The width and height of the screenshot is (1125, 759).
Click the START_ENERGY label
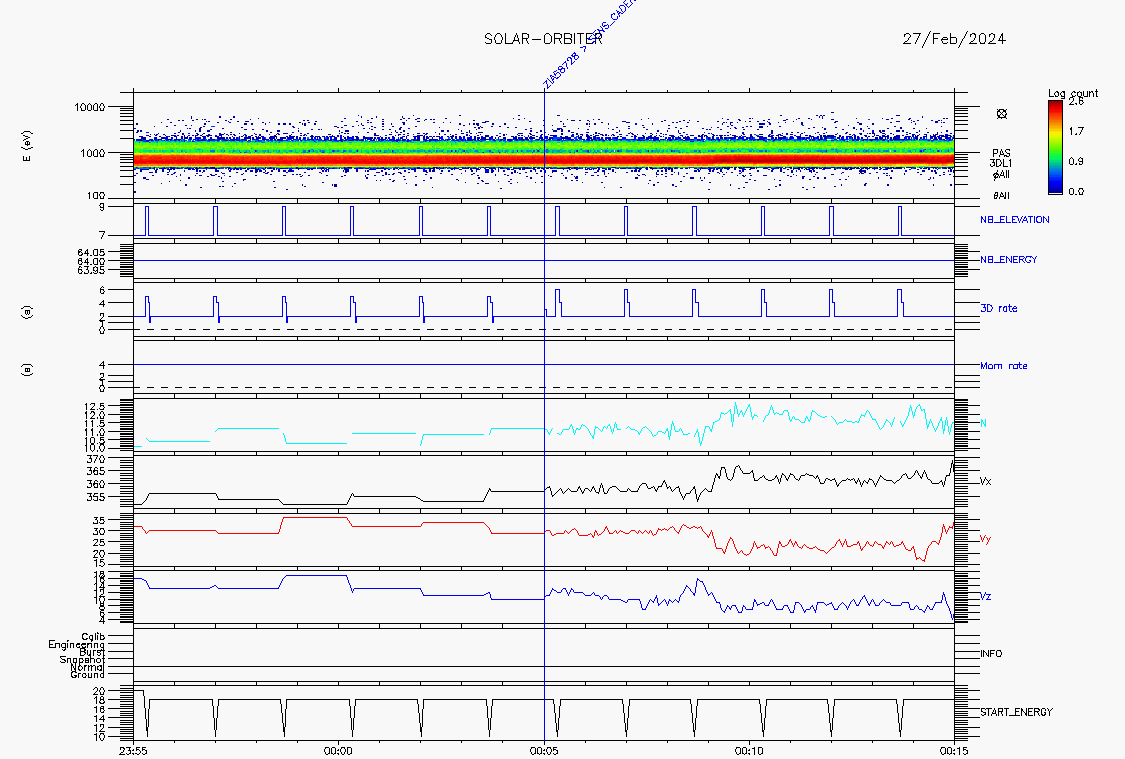(x=1016, y=712)
